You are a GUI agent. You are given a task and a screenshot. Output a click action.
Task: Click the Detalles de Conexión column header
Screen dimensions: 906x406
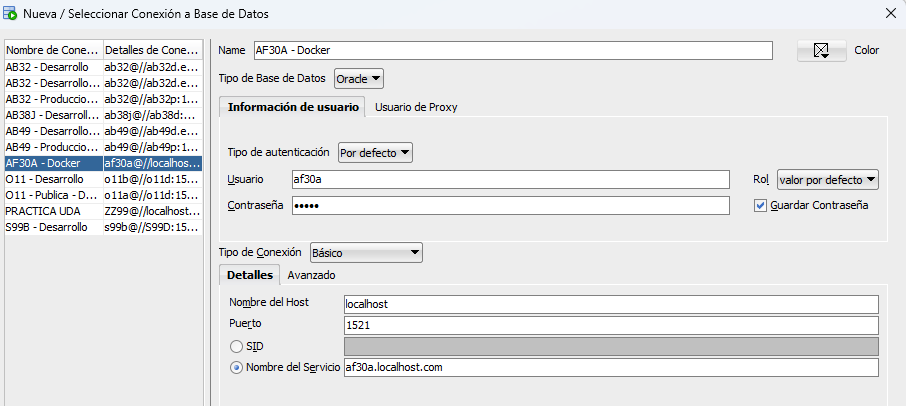pos(153,50)
